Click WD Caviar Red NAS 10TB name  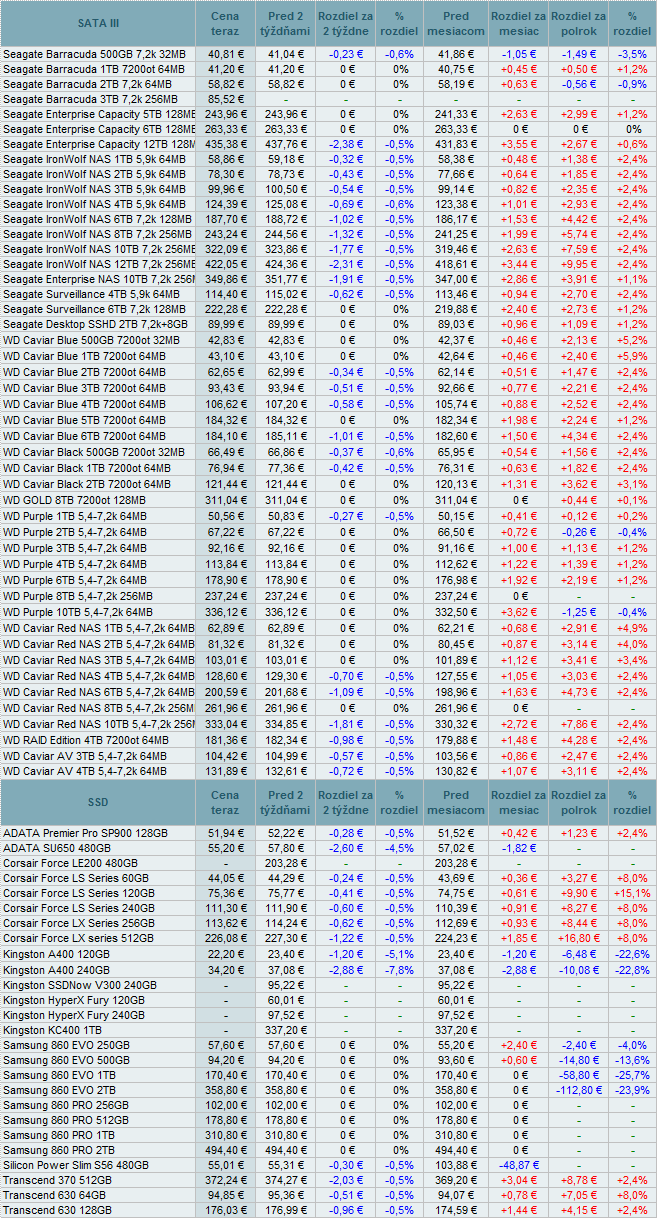click(99, 724)
